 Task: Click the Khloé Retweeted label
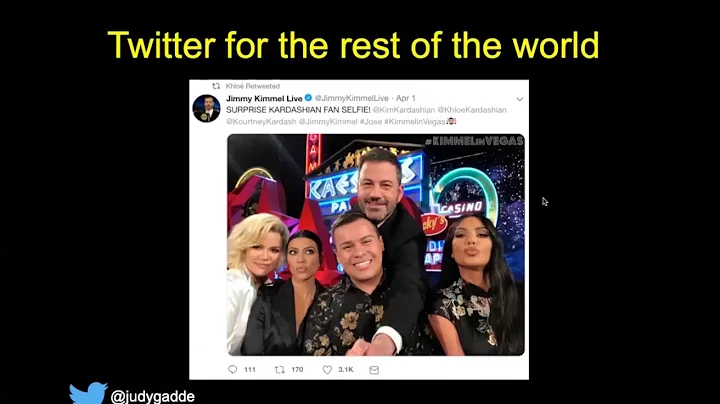(x=253, y=86)
